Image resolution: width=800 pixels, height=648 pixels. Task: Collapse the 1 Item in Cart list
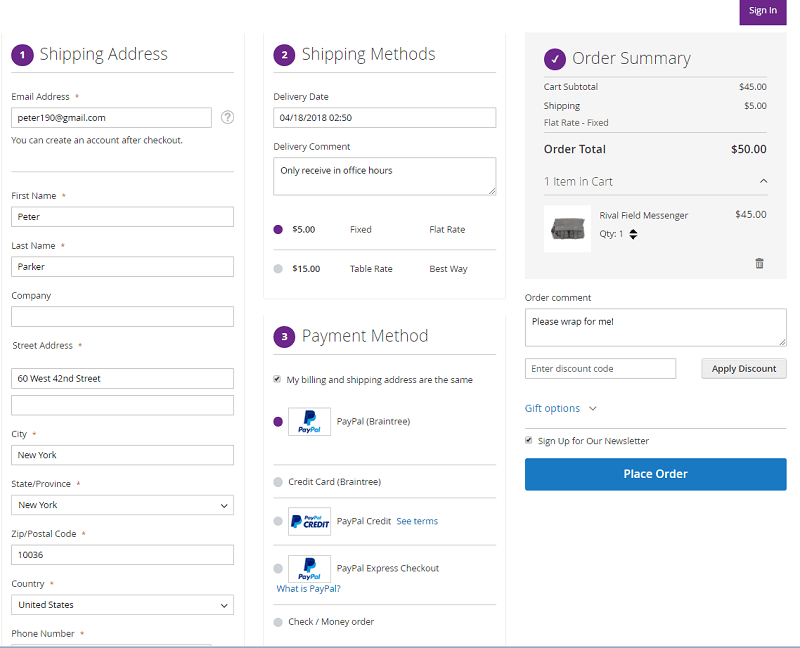coord(763,182)
